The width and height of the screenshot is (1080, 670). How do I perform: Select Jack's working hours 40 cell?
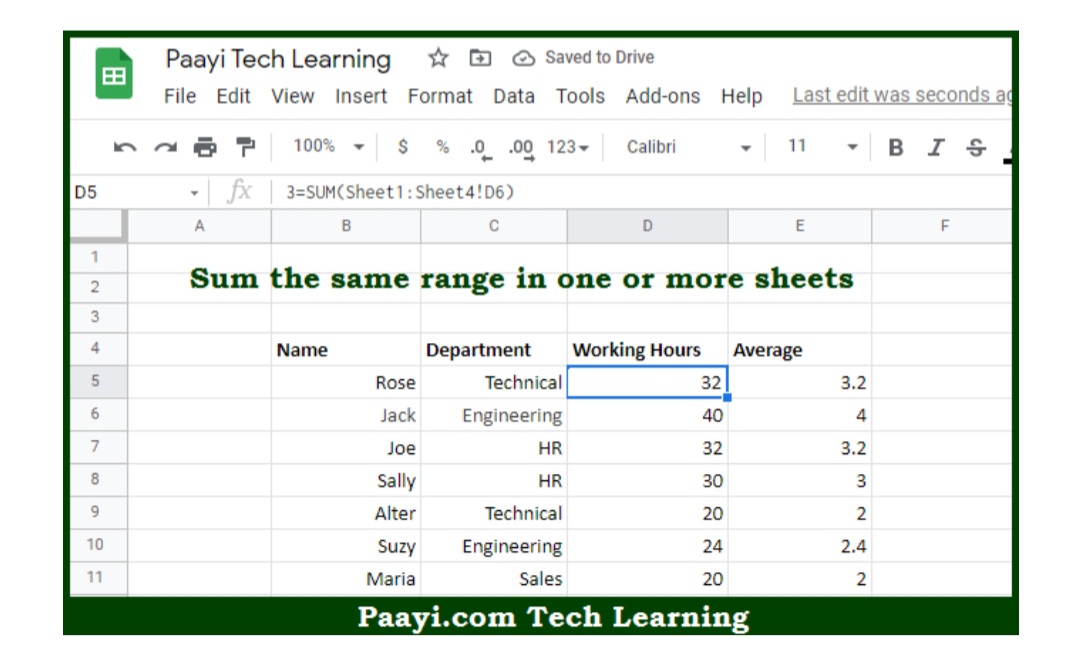pos(647,415)
